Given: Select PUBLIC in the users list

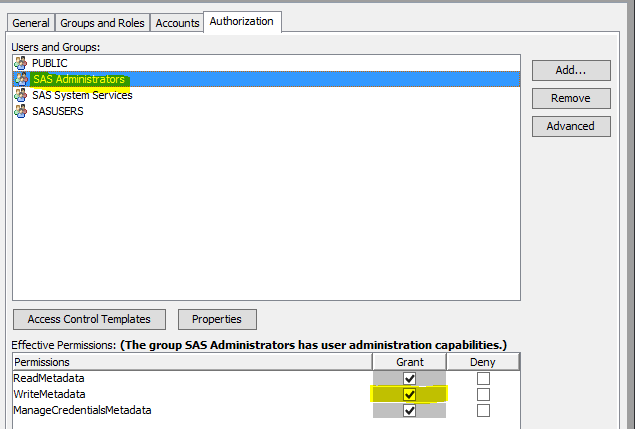Looking at the screenshot, I should (x=266, y=63).
